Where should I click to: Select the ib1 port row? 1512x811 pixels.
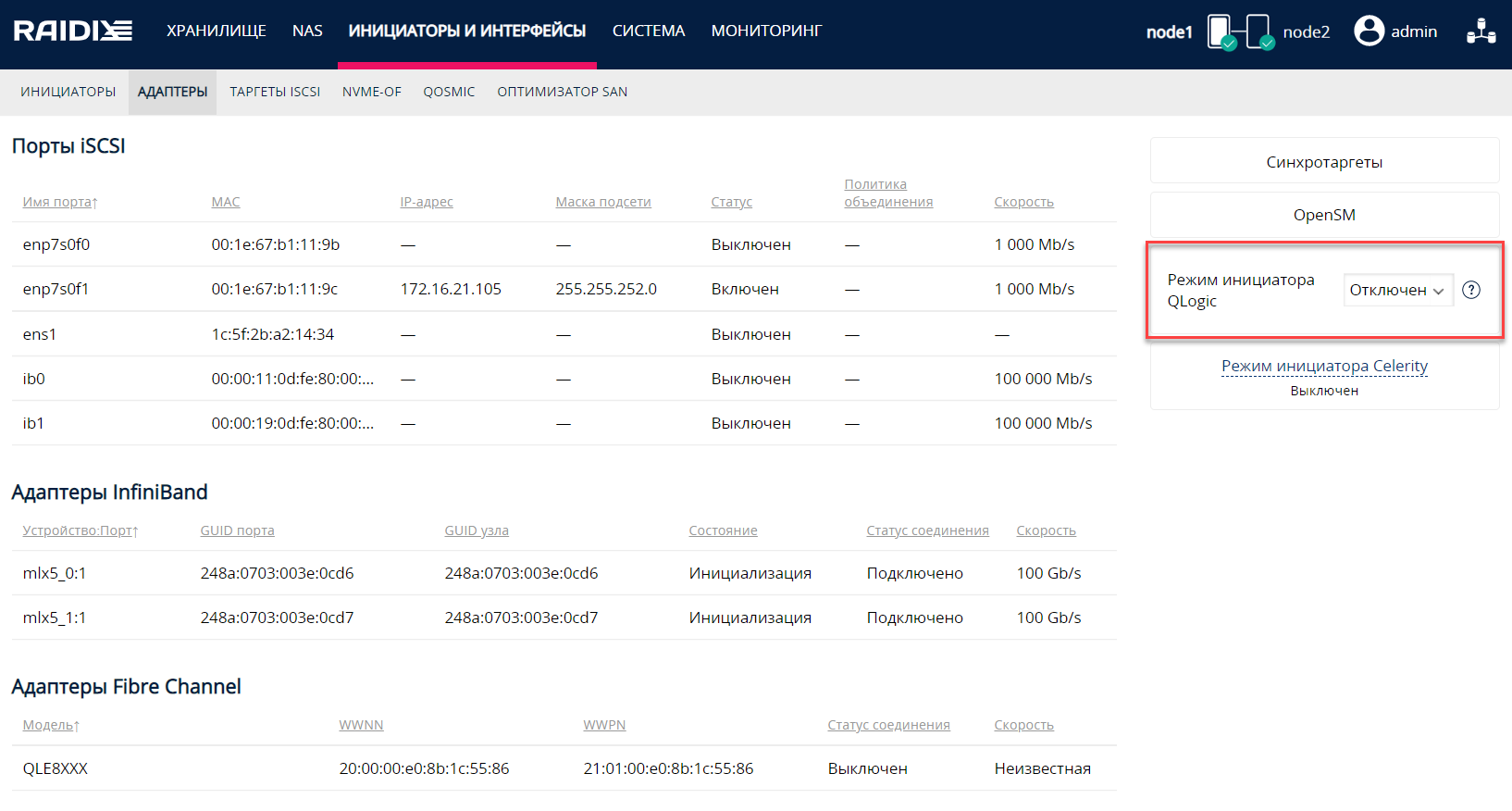564,423
